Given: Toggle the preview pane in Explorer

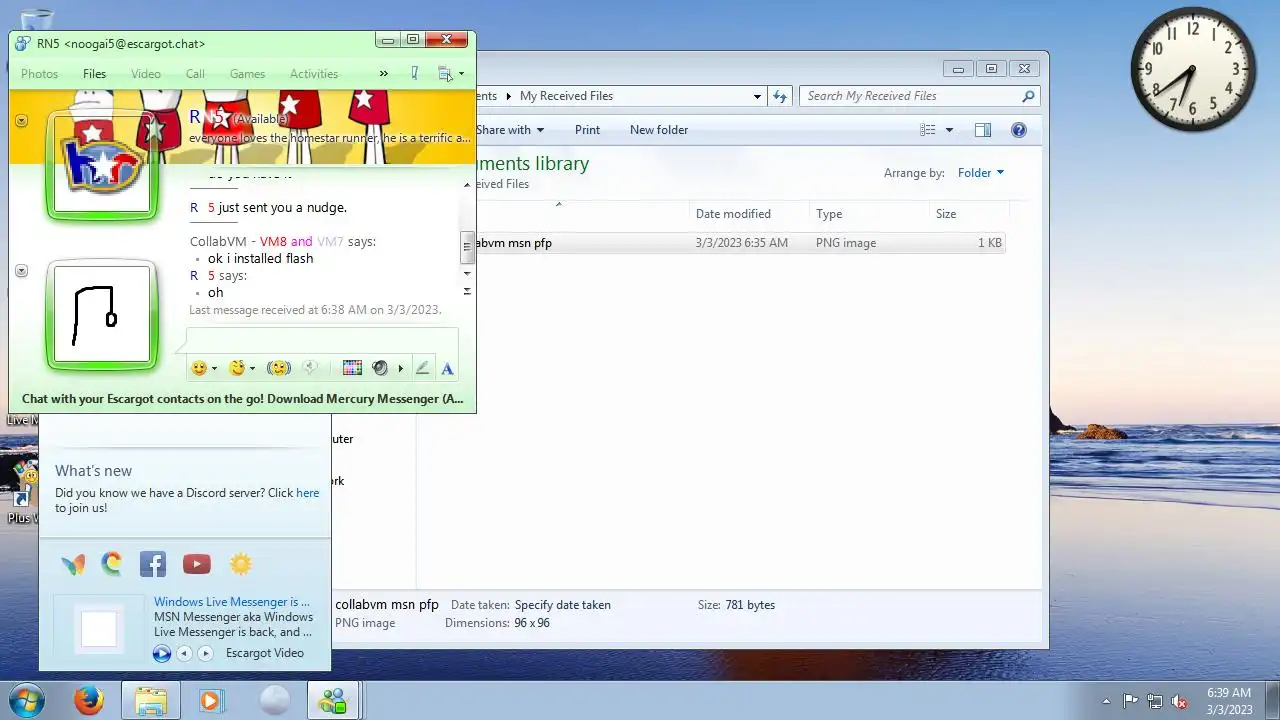Looking at the screenshot, I should tap(983, 130).
